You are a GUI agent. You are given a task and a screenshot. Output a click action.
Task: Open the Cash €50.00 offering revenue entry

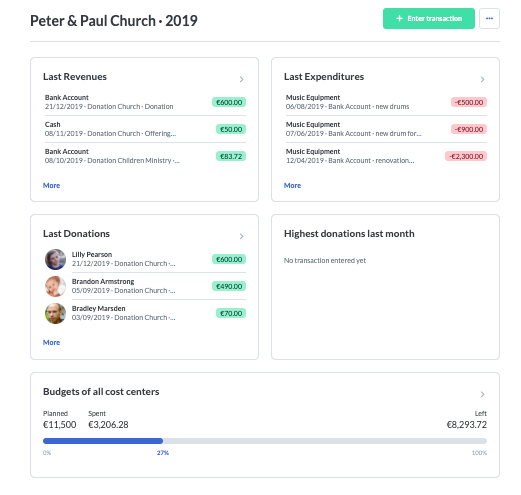145,129
